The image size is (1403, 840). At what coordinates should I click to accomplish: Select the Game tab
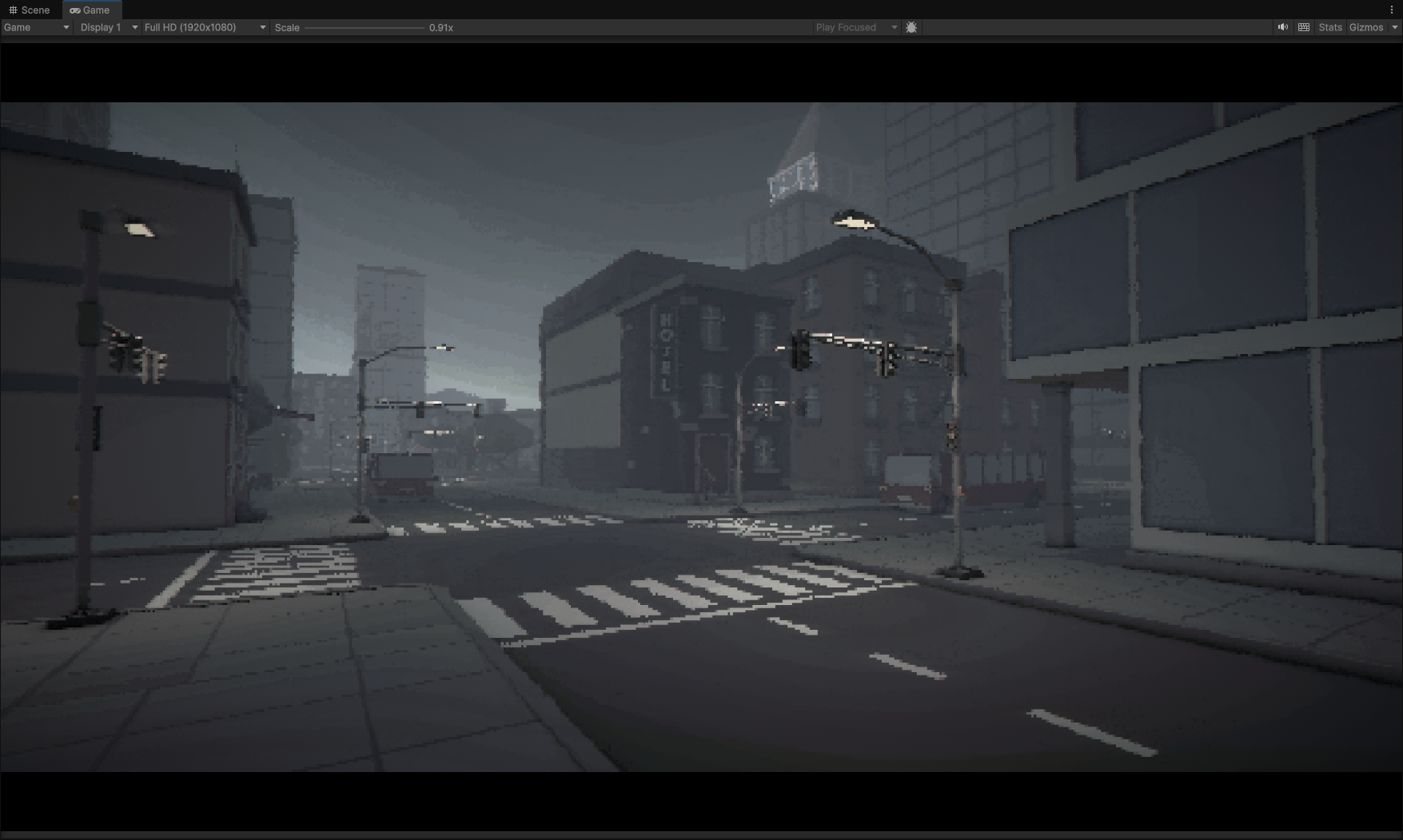pyautogui.click(x=90, y=10)
